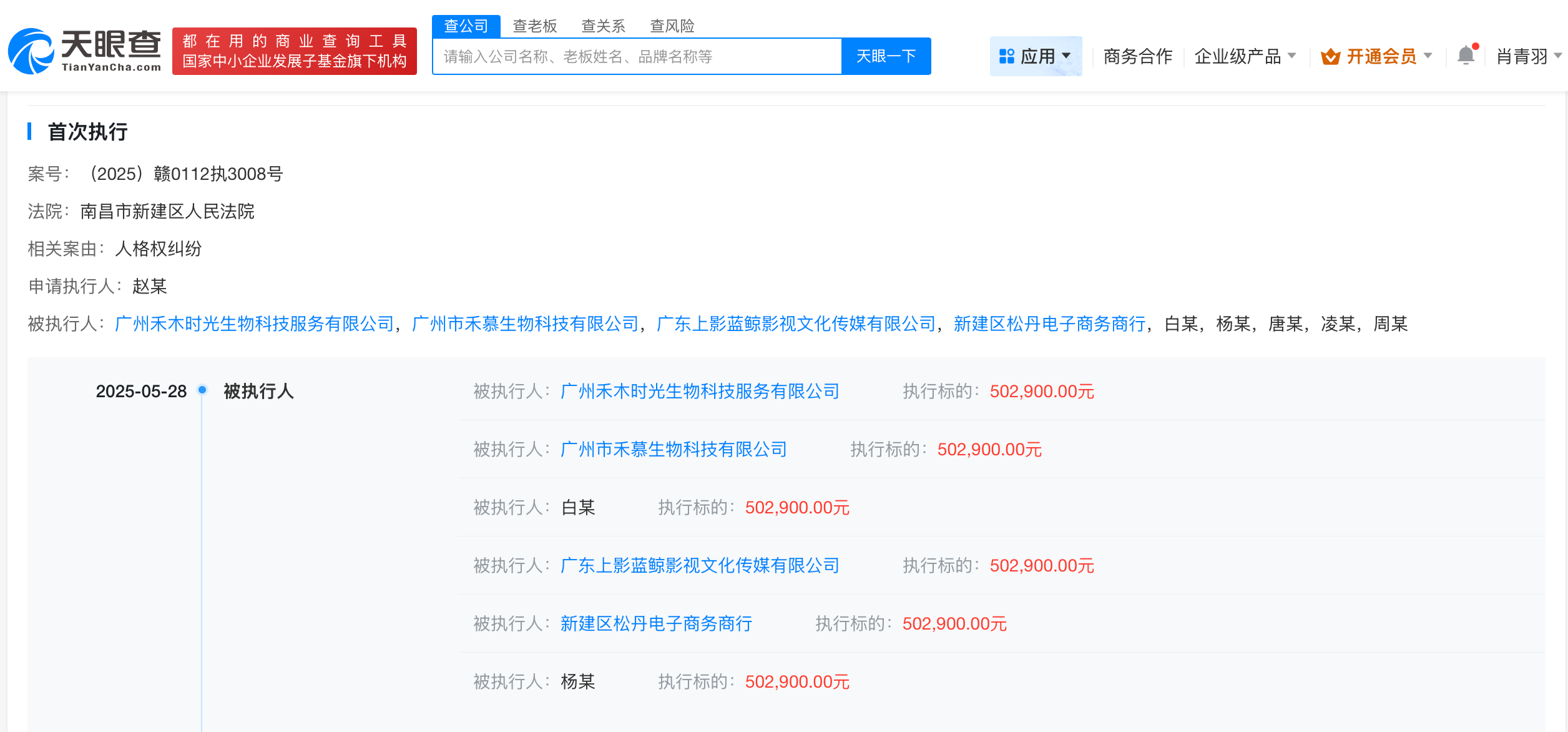The image size is (1568, 732).
Task: Open the 商务合作 menu item
Action: click(1138, 56)
